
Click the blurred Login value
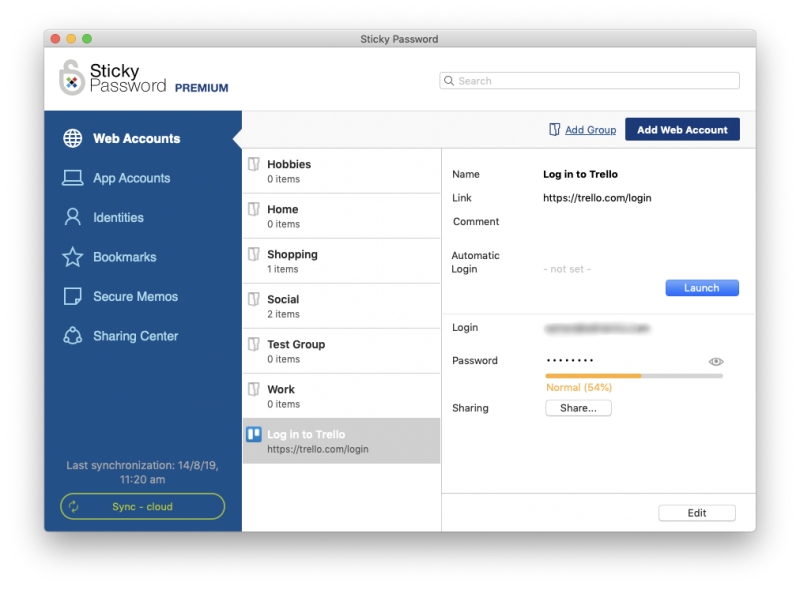click(x=597, y=328)
